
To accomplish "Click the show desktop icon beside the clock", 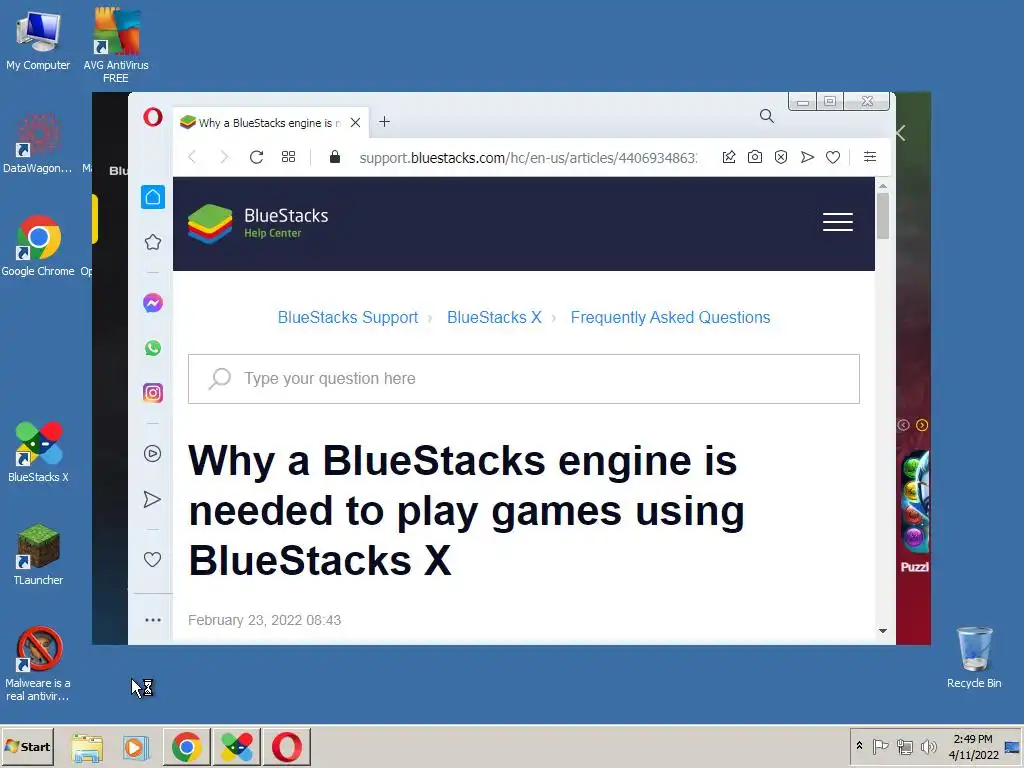I will pyautogui.click(x=1013, y=746).
